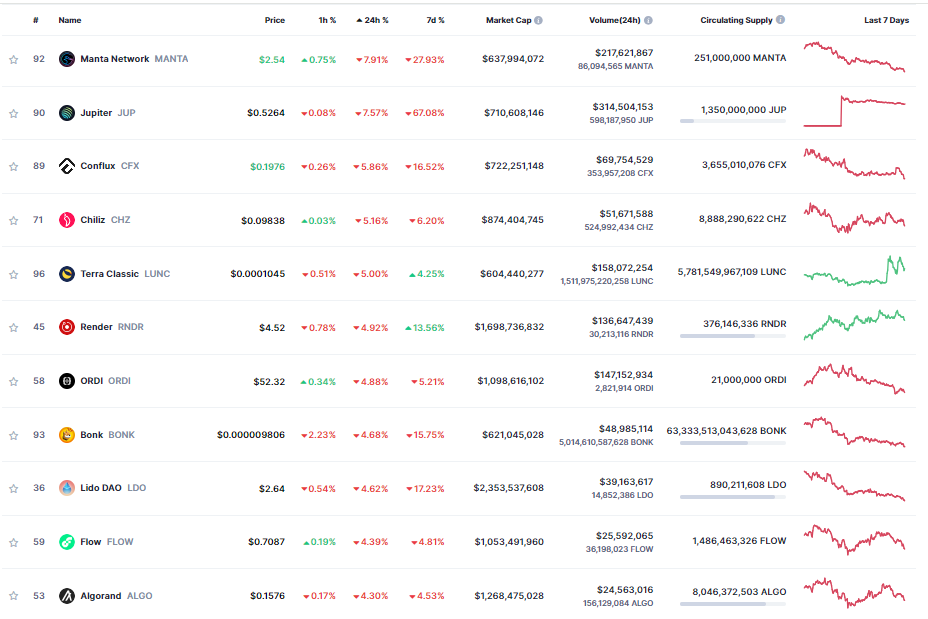This screenshot has width=928, height=619.
Task: Toggle the watchlist star for Algorand
Action: 14,596
